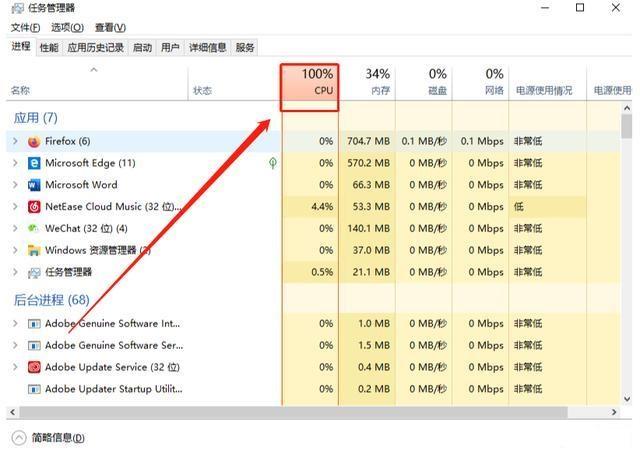Expand the WeChat (32 位) group
Viewport: 640px width, 455px height.
pos(16,228)
